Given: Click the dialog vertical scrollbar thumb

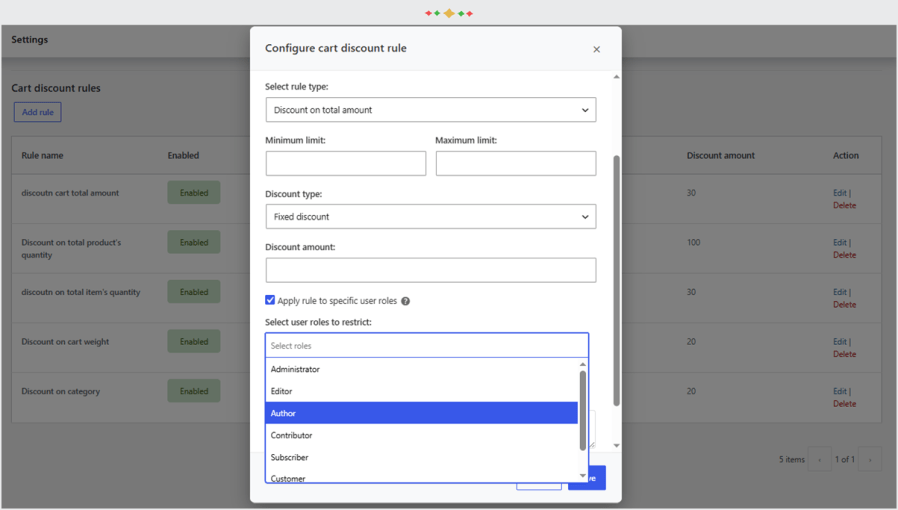Looking at the screenshot, I should 617,280.
